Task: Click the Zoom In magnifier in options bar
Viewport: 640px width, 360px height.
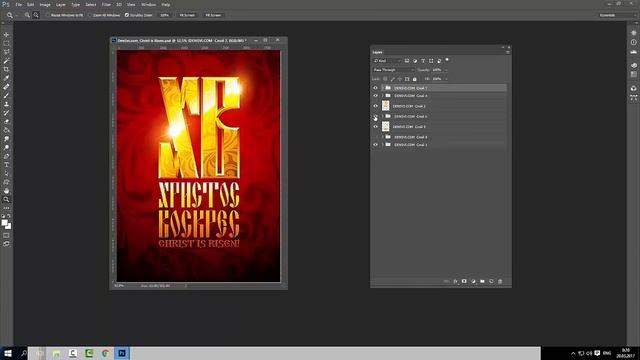Action: coord(27,15)
